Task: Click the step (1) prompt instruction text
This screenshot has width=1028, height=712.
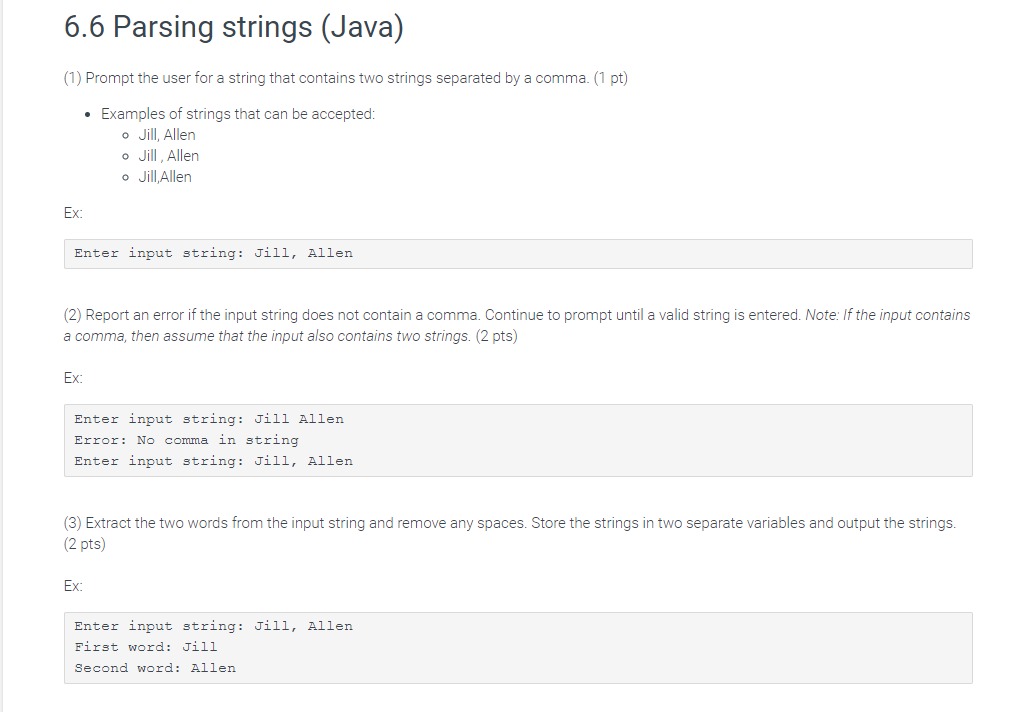Action: pos(346,78)
